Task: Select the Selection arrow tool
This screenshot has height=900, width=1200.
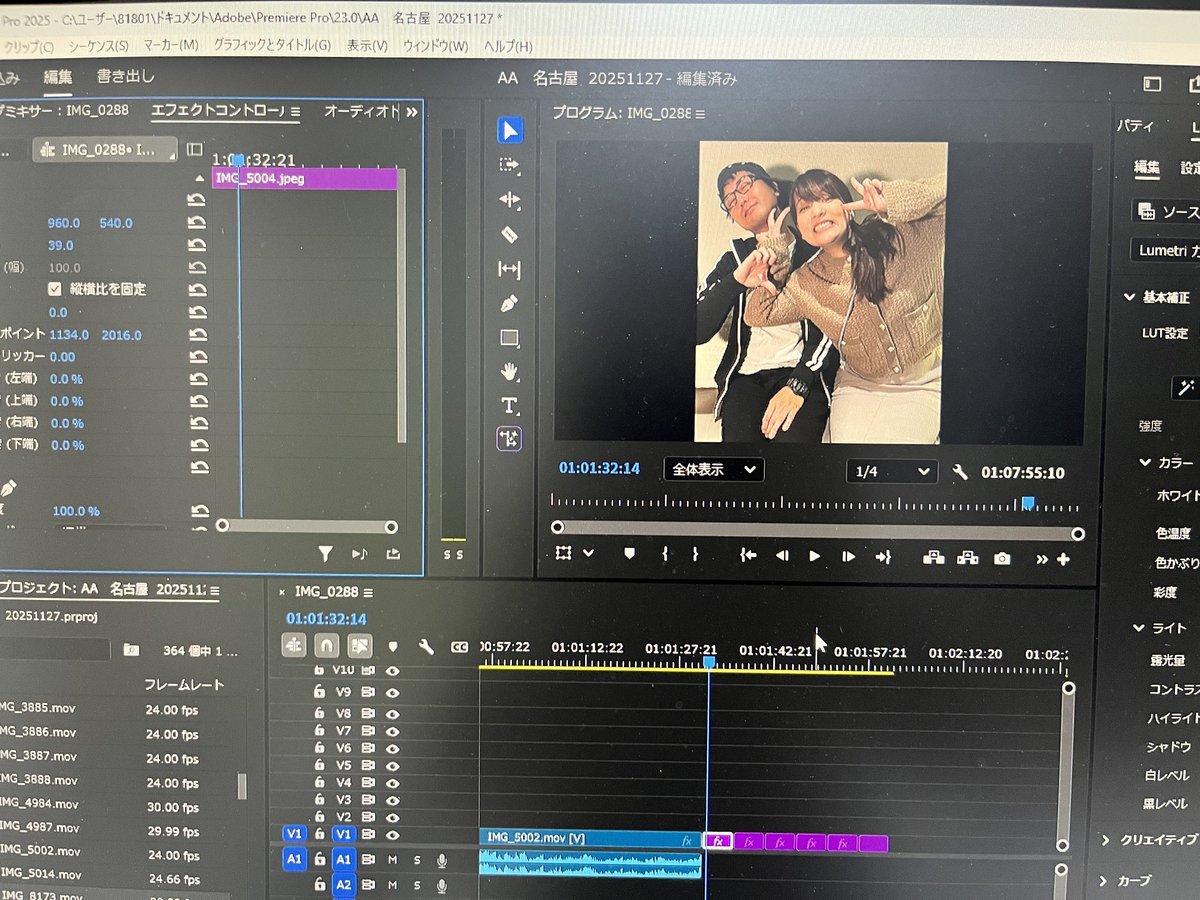Action: click(x=510, y=131)
